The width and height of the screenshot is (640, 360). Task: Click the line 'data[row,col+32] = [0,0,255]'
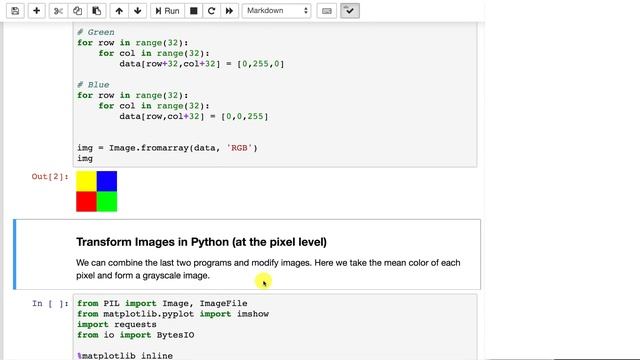coord(194,116)
